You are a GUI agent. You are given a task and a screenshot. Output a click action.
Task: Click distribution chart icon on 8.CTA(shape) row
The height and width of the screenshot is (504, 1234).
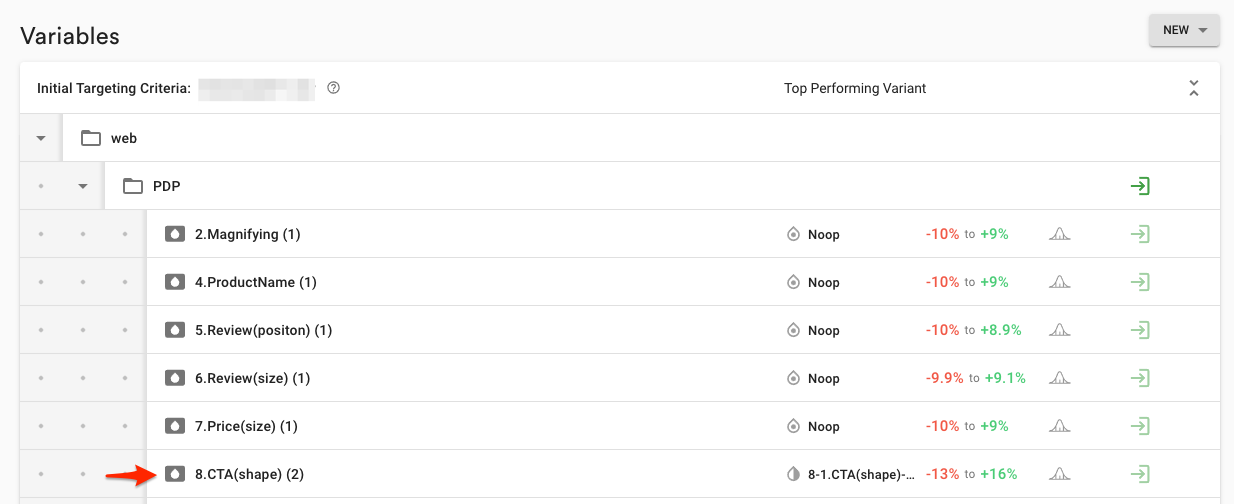[x=1060, y=474]
